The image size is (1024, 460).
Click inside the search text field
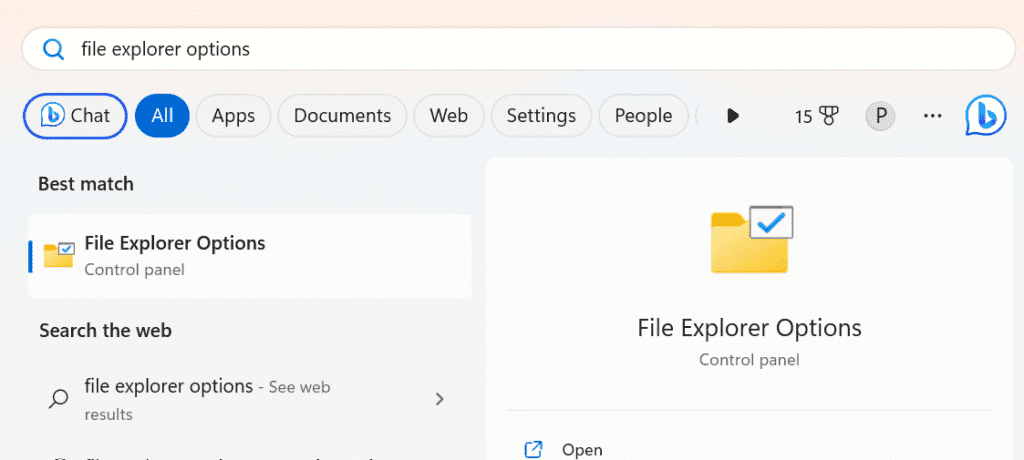(x=519, y=49)
